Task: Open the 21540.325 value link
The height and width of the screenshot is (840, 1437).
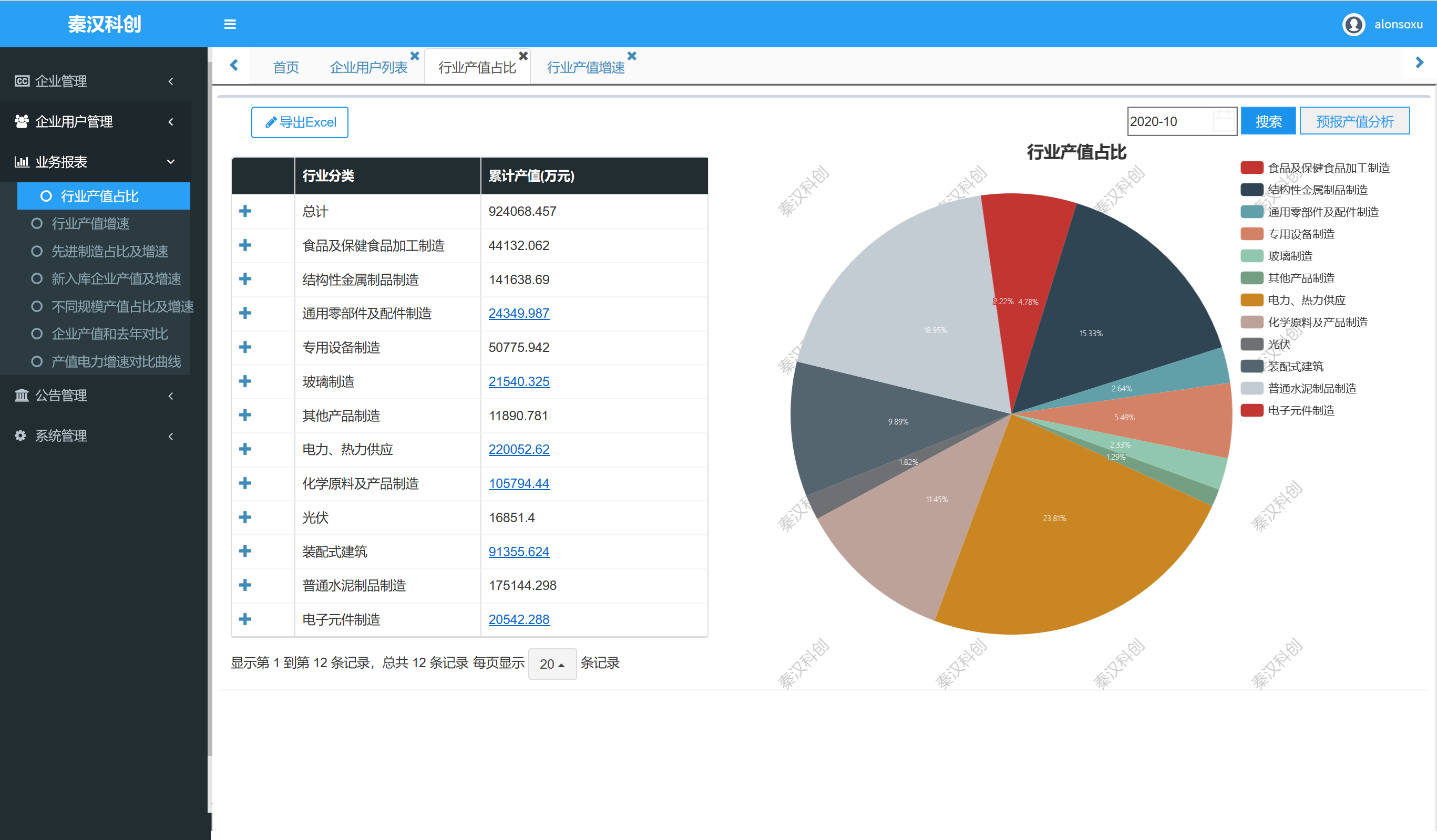Action: click(519, 381)
